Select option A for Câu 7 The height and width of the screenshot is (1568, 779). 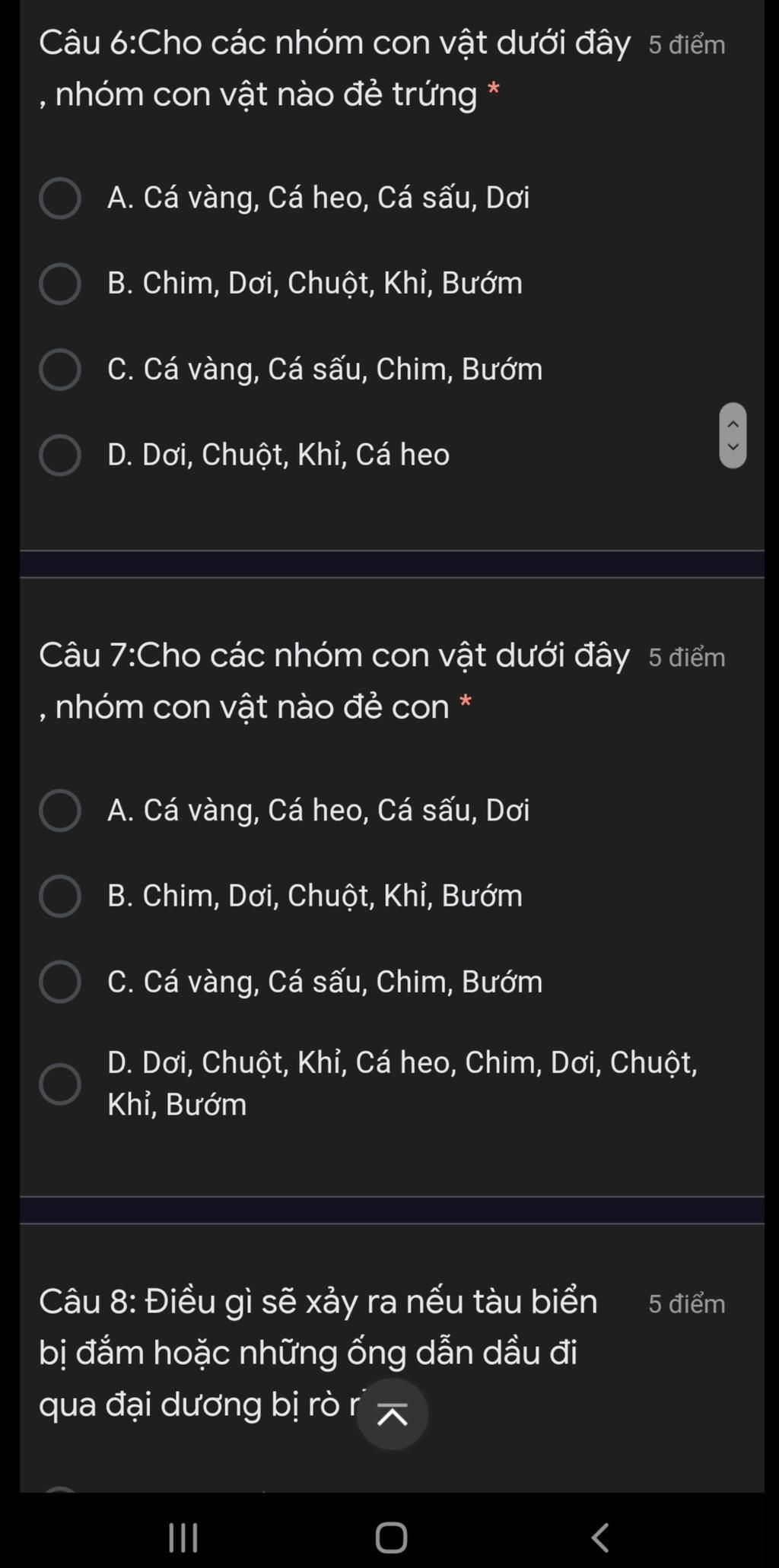point(60,811)
